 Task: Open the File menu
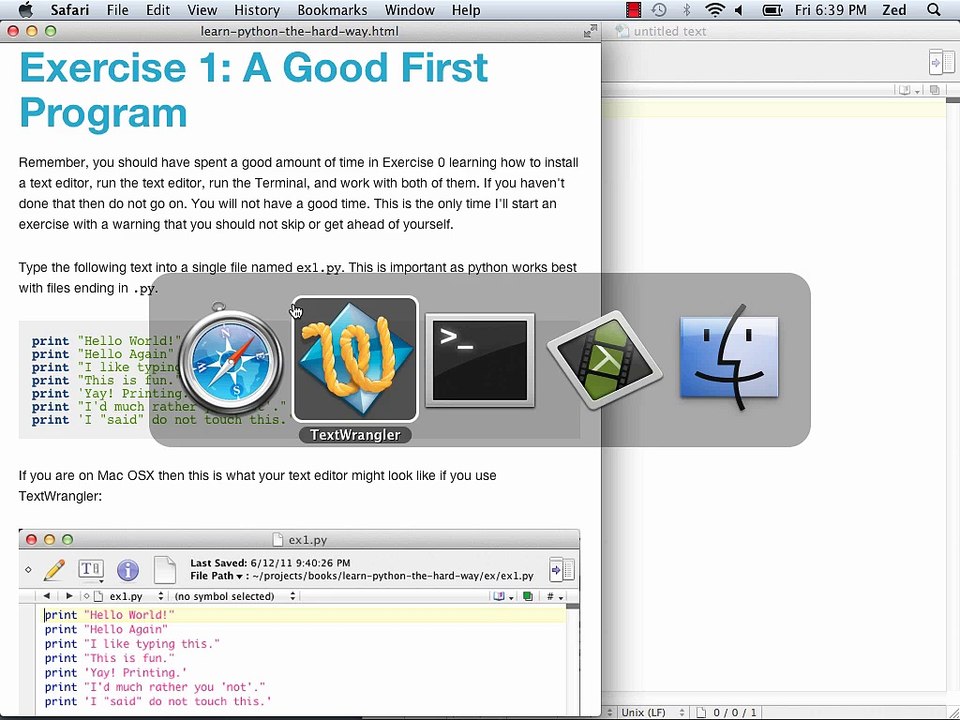pyautogui.click(x=118, y=10)
